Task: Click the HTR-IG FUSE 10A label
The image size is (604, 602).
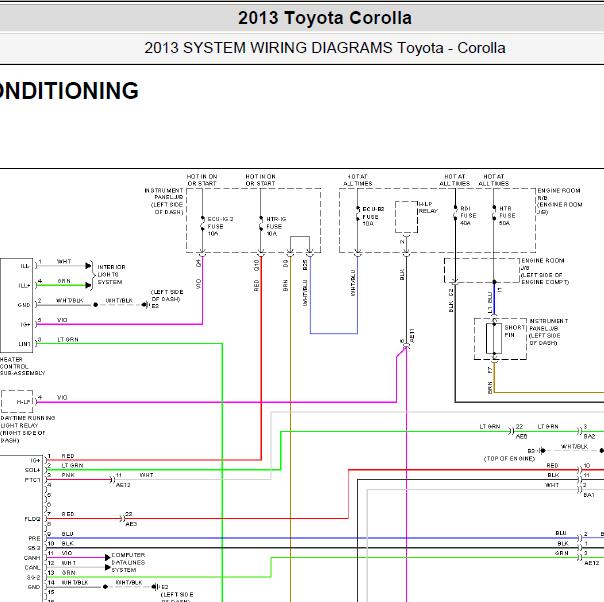Action: [x=276, y=226]
